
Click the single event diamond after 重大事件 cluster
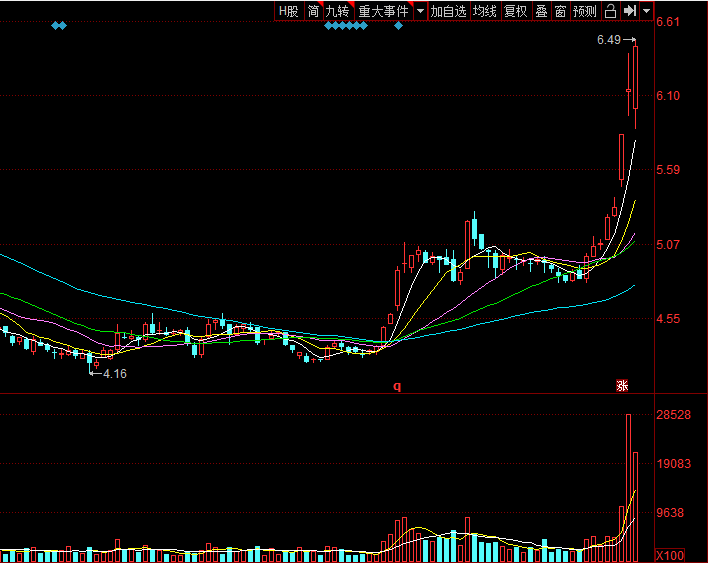[398, 26]
